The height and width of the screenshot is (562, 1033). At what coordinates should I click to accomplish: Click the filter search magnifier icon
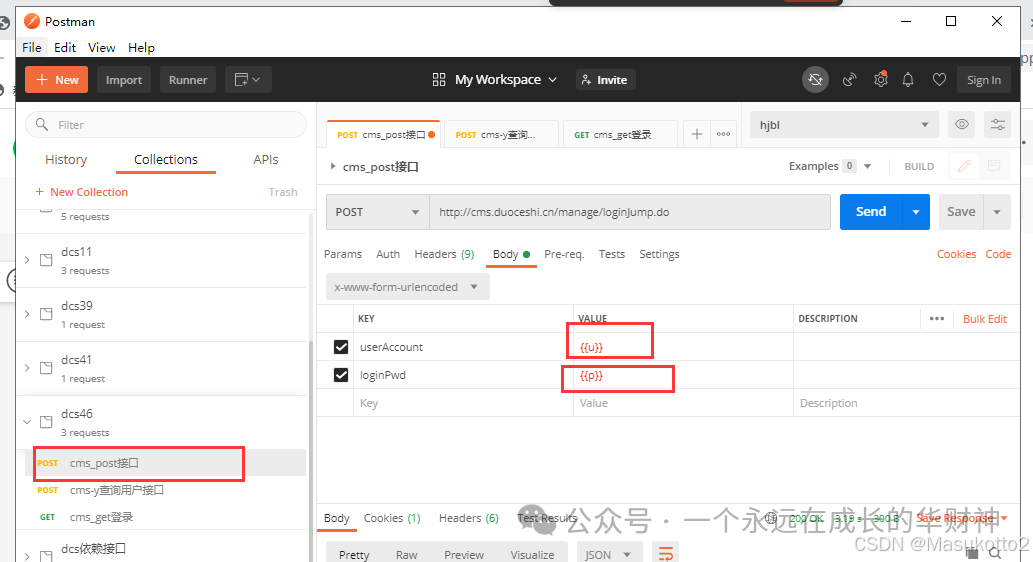pyautogui.click(x=42, y=125)
